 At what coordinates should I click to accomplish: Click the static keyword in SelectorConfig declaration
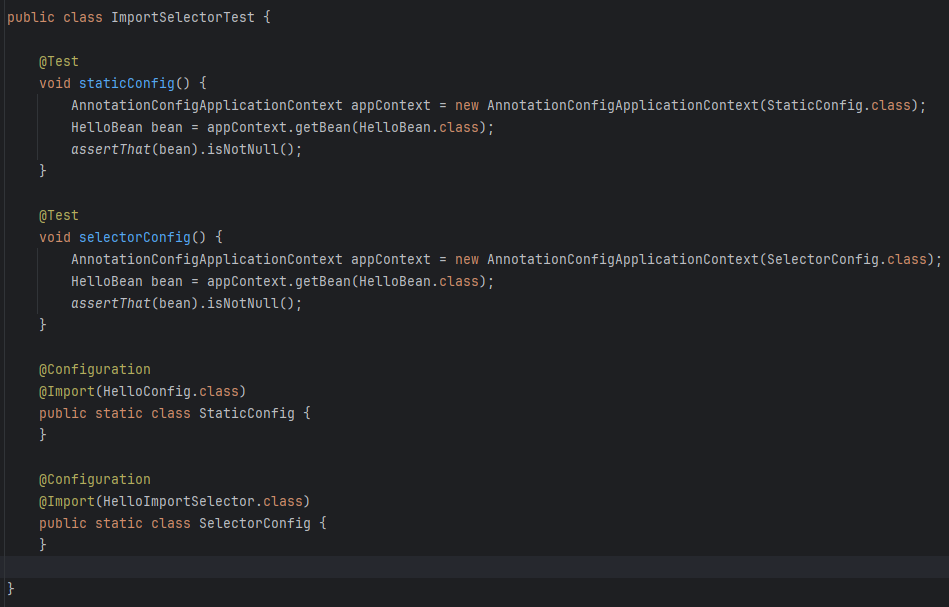(x=119, y=523)
